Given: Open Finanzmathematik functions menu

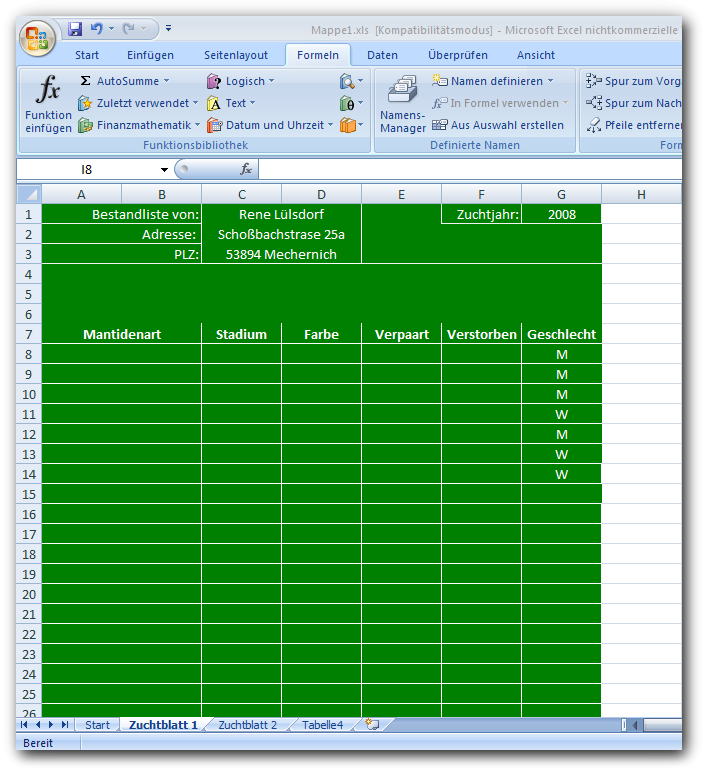Looking at the screenshot, I should pos(139,125).
